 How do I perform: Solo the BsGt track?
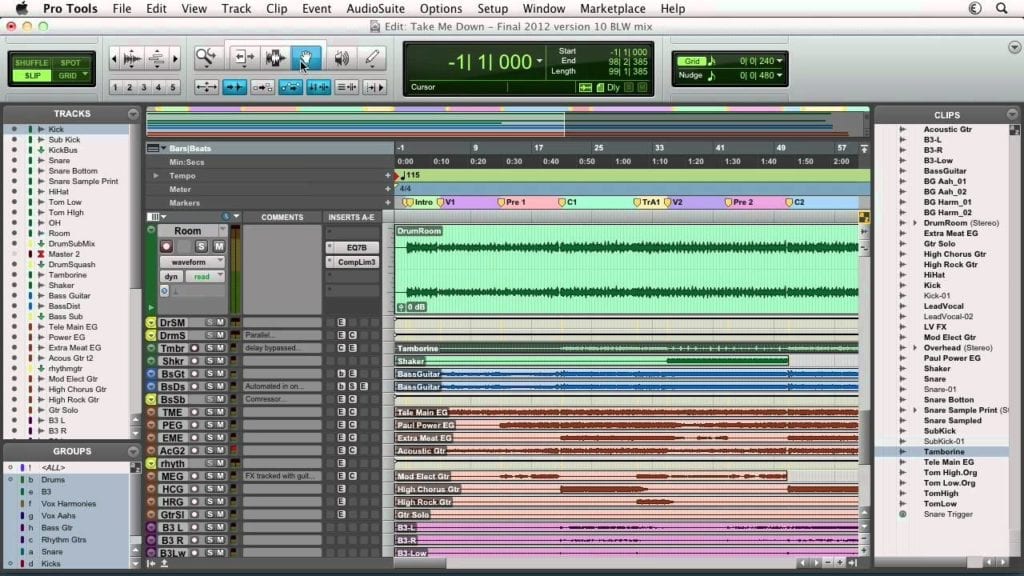[210, 374]
